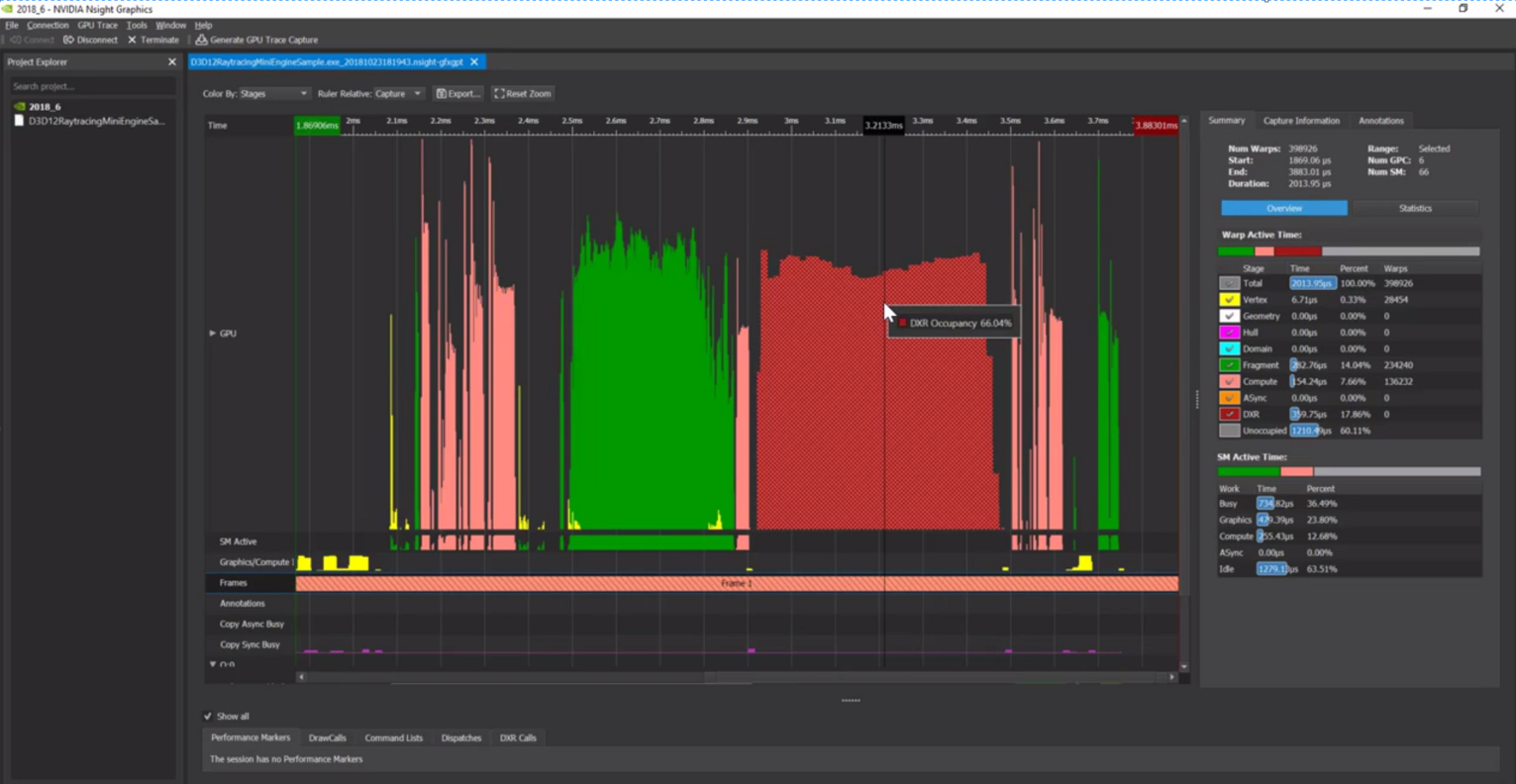Switch to the Capture Information tab

pos(1301,121)
